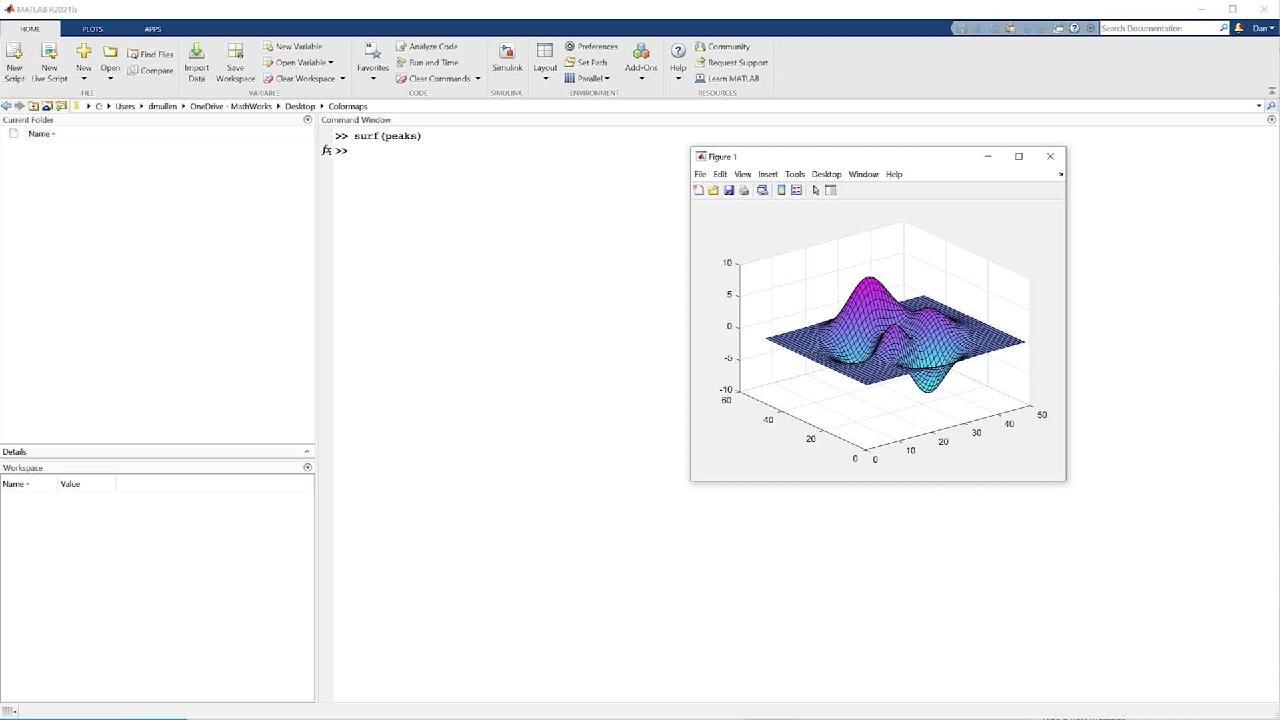Open the Add-Ons dropdown
The width and height of the screenshot is (1280, 720).
click(641, 78)
